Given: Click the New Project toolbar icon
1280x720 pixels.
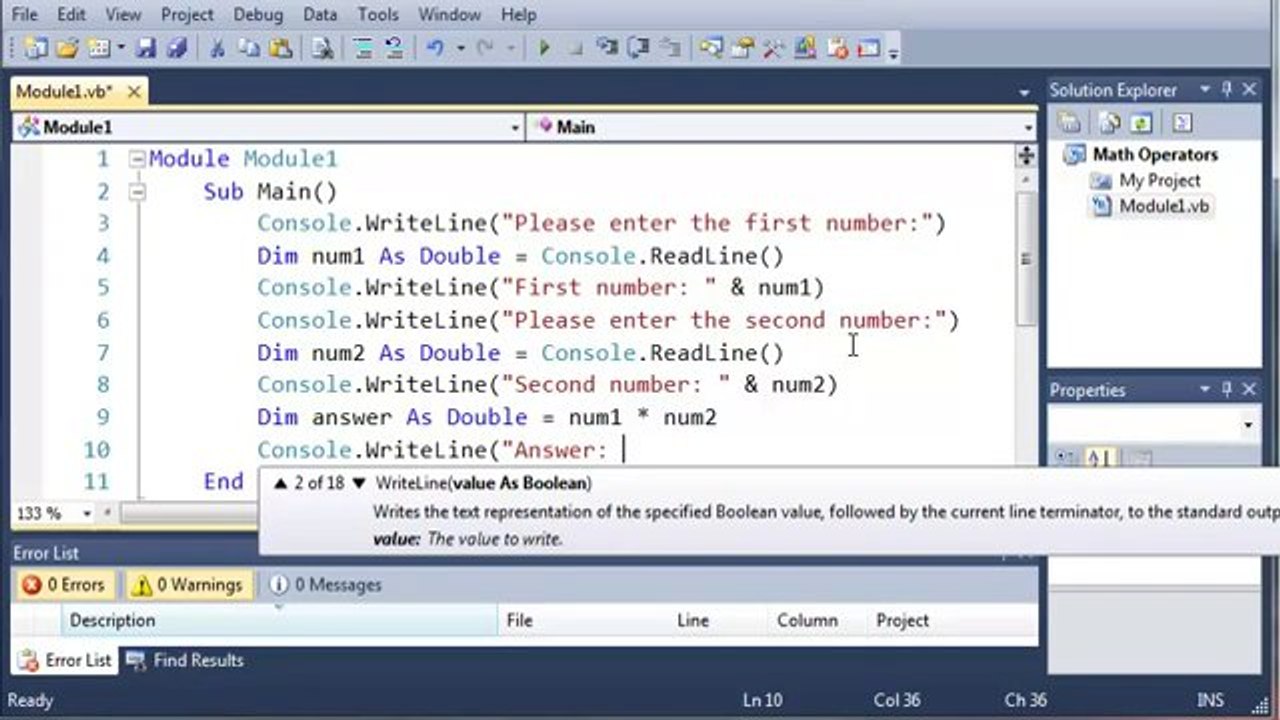Looking at the screenshot, I should pos(36,48).
